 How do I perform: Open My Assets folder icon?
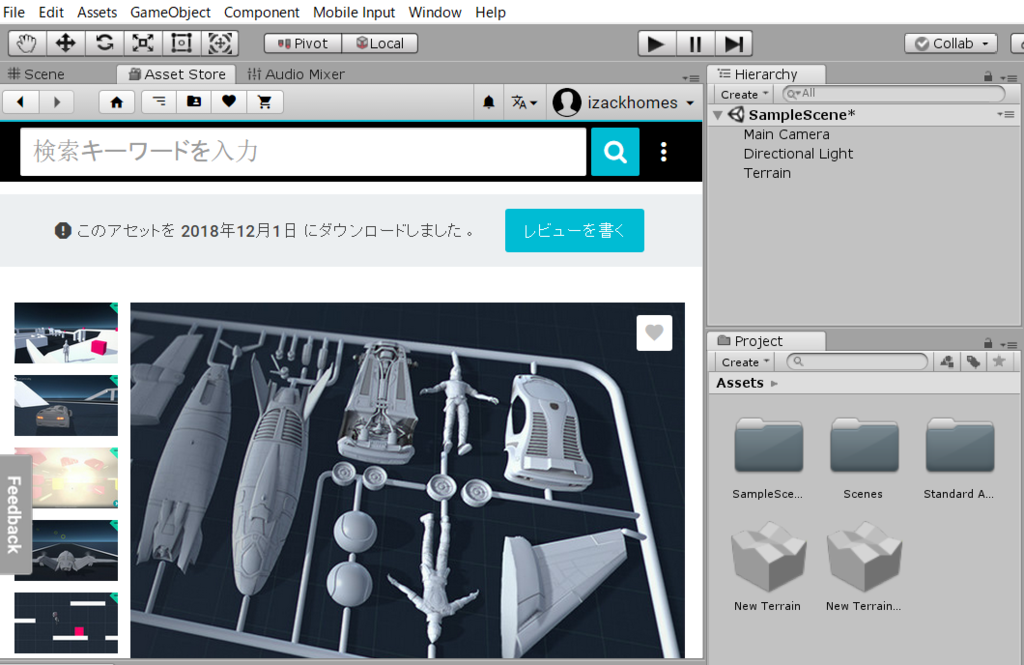click(x=194, y=102)
